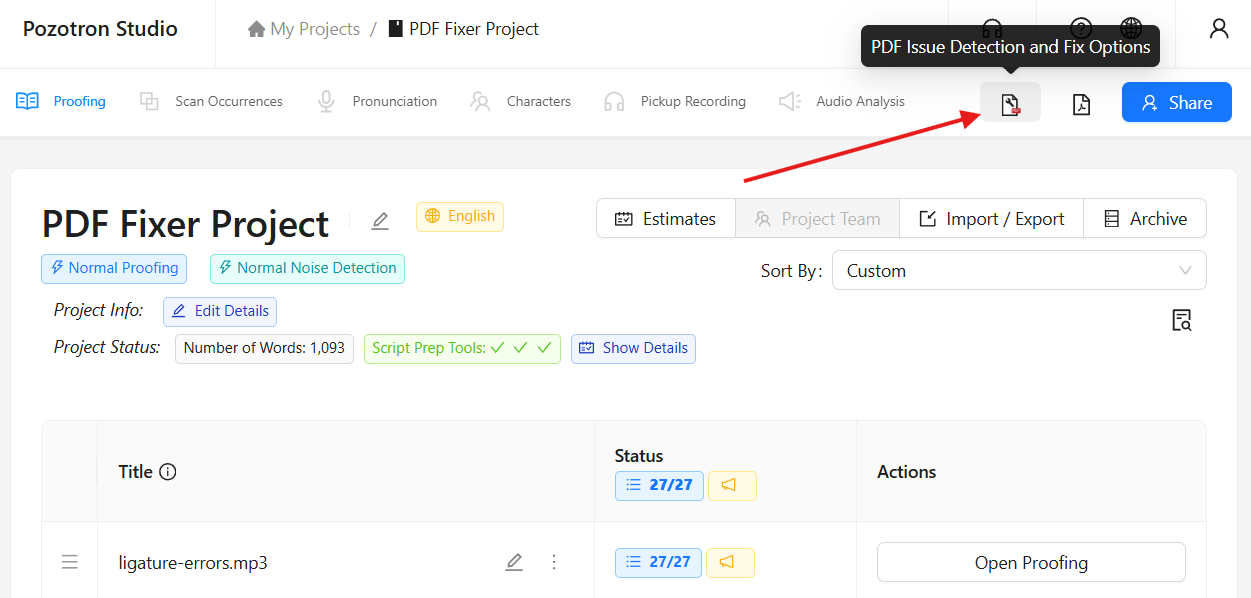1251x598 pixels.
Task: Select the Pronunciation microphone tool
Action: 377,101
